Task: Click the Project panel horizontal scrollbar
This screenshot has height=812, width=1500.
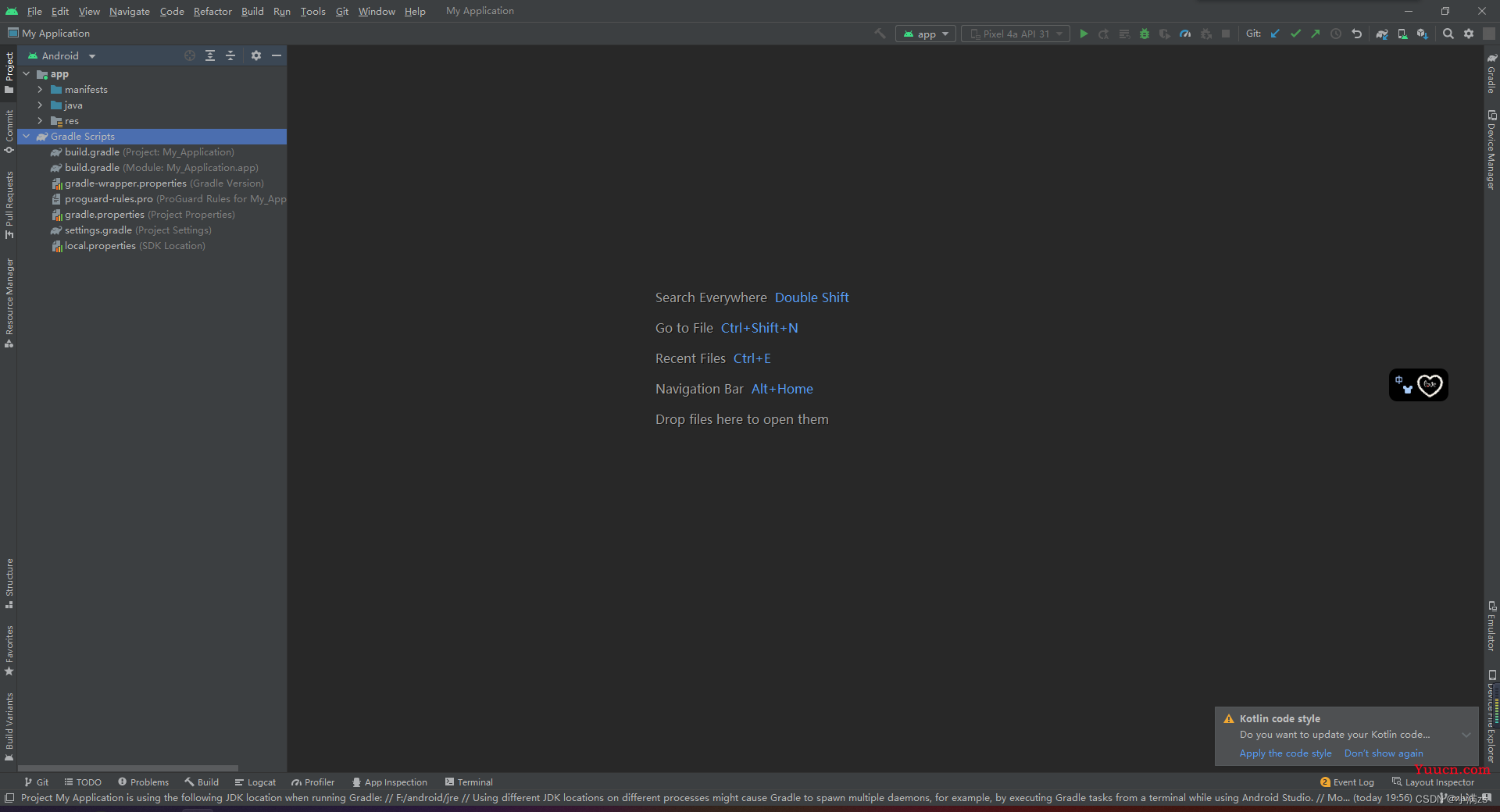Action: coord(128,768)
